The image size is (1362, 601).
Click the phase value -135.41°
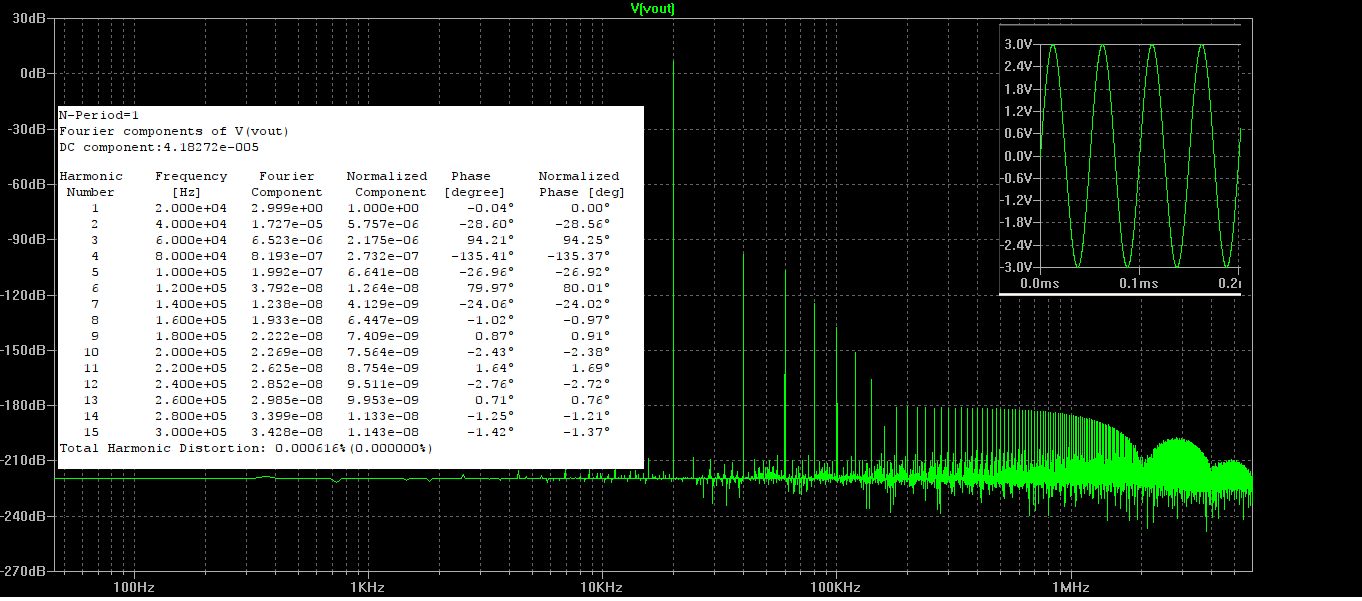[483, 256]
